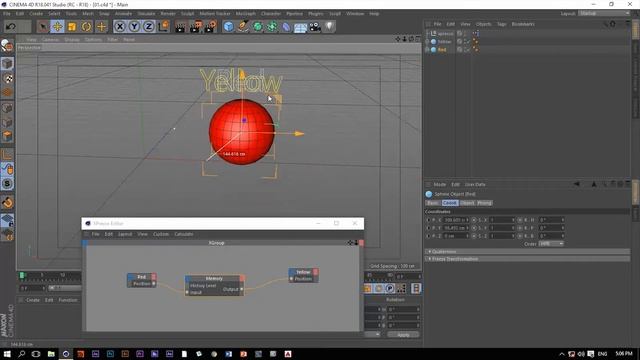The image size is (640, 360).
Task: Click Make Editable icon in left palette
Action: pos(7,46)
